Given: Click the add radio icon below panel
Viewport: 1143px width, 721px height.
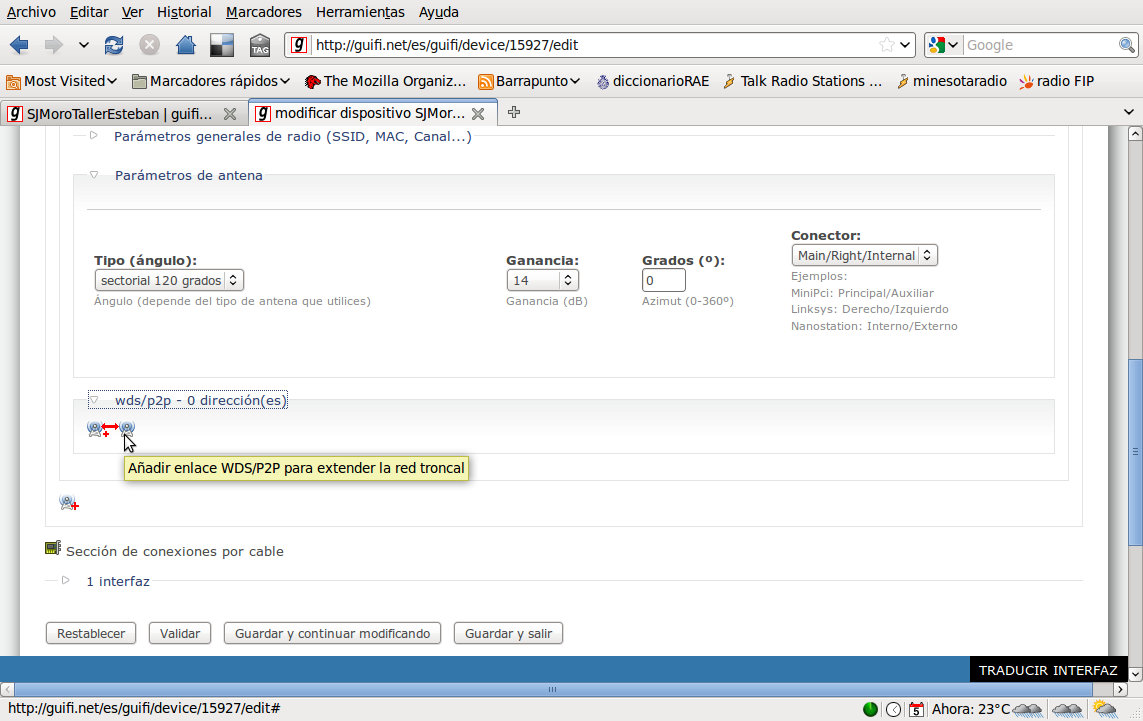Looking at the screenshot, I should 69,503.
